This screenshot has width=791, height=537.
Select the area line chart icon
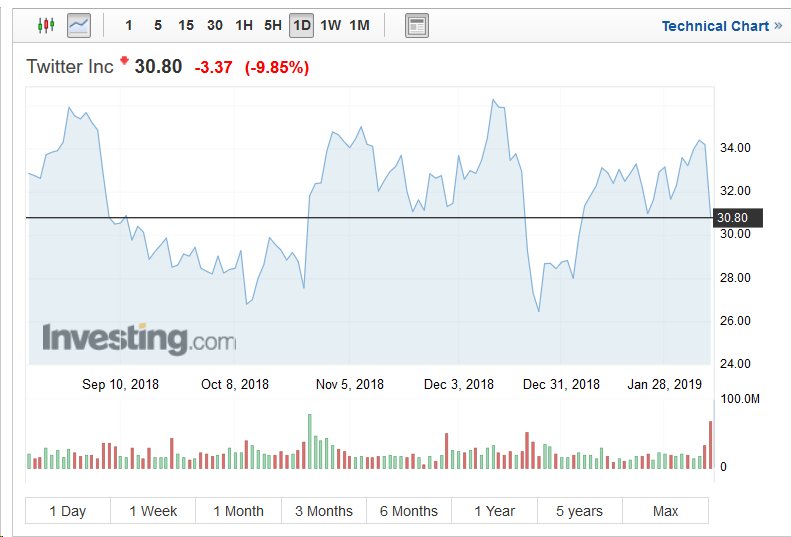click(79, 25)
